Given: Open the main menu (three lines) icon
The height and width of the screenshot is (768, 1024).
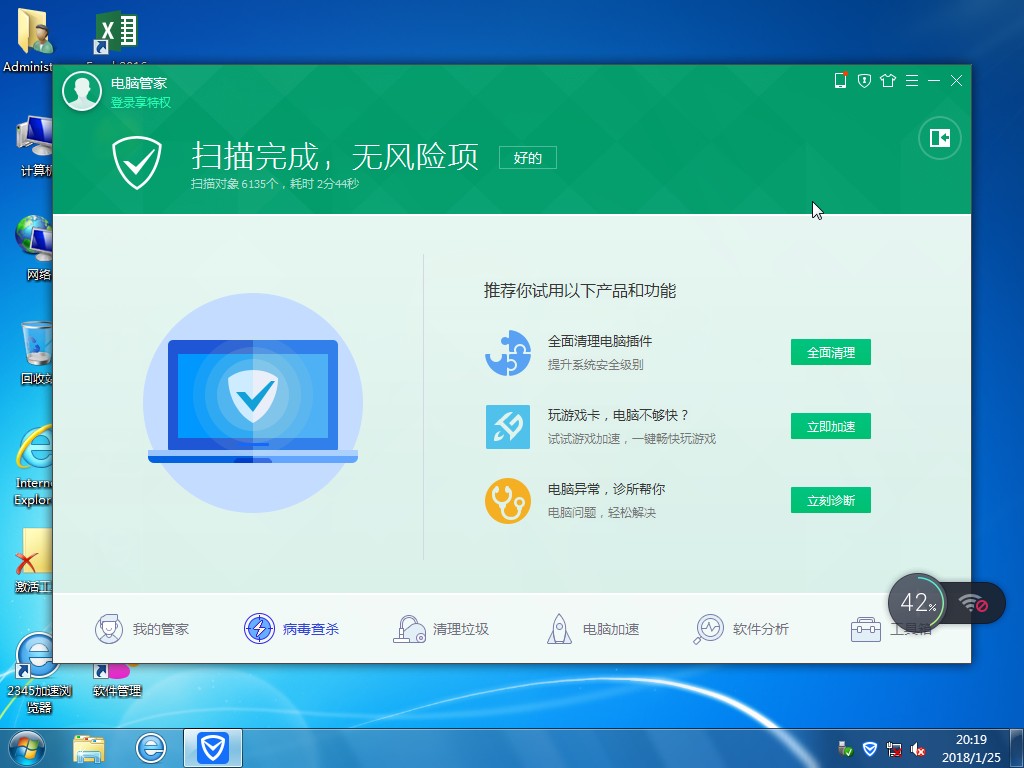Looking at the screenshot, I should (912, 80).
